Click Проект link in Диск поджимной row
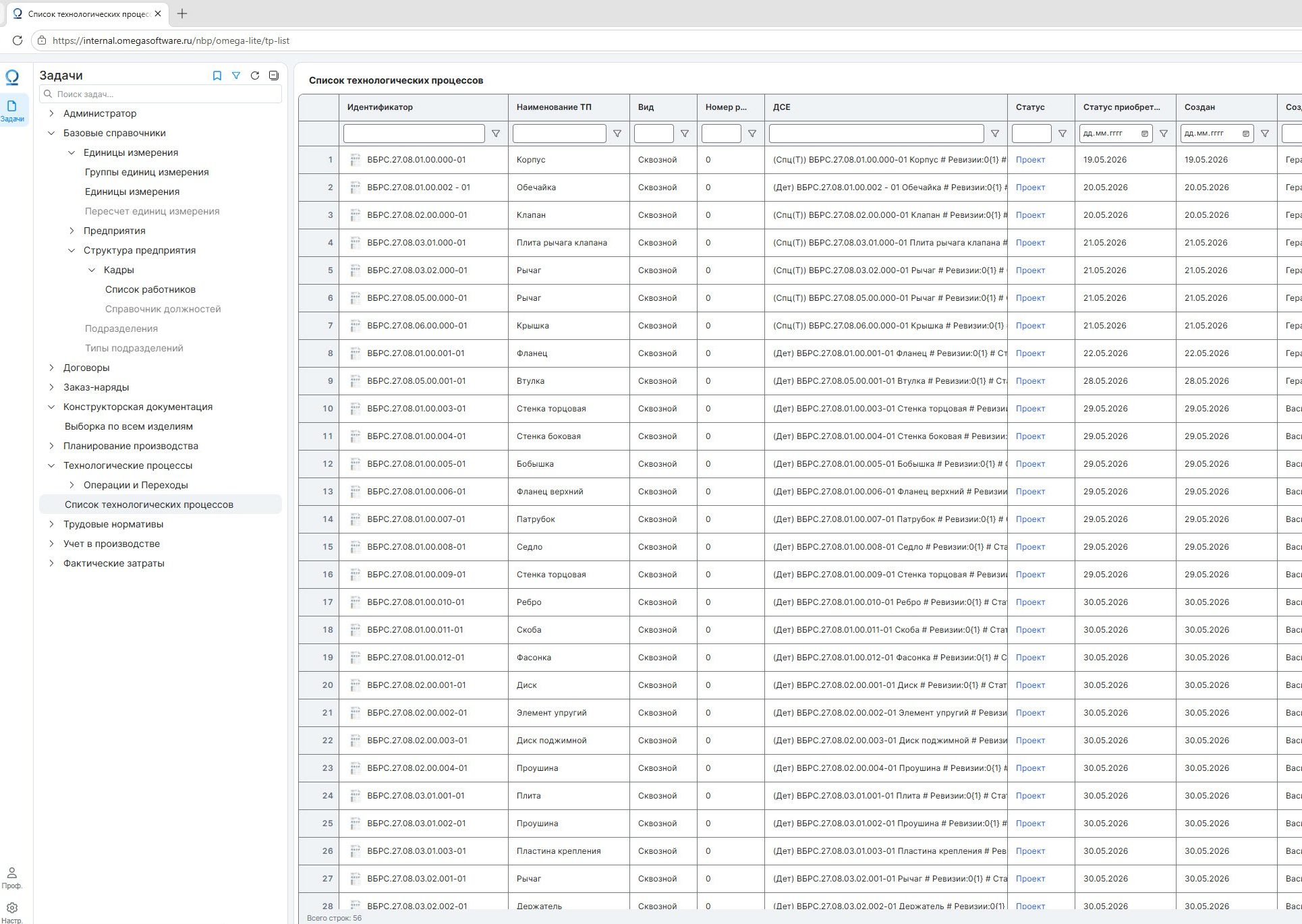 point(1030,741)
